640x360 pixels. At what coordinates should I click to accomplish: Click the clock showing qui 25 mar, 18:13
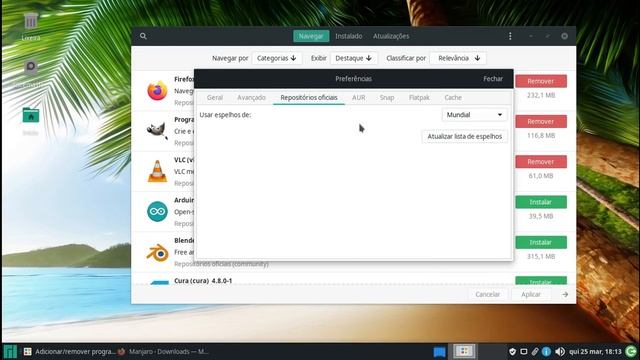click(595, 351)
